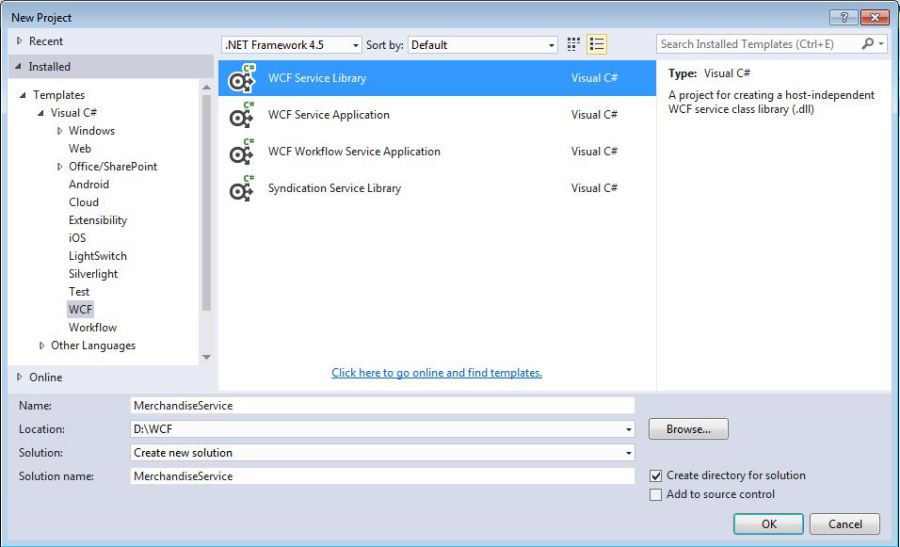Select the Silverlight template category

93,274
